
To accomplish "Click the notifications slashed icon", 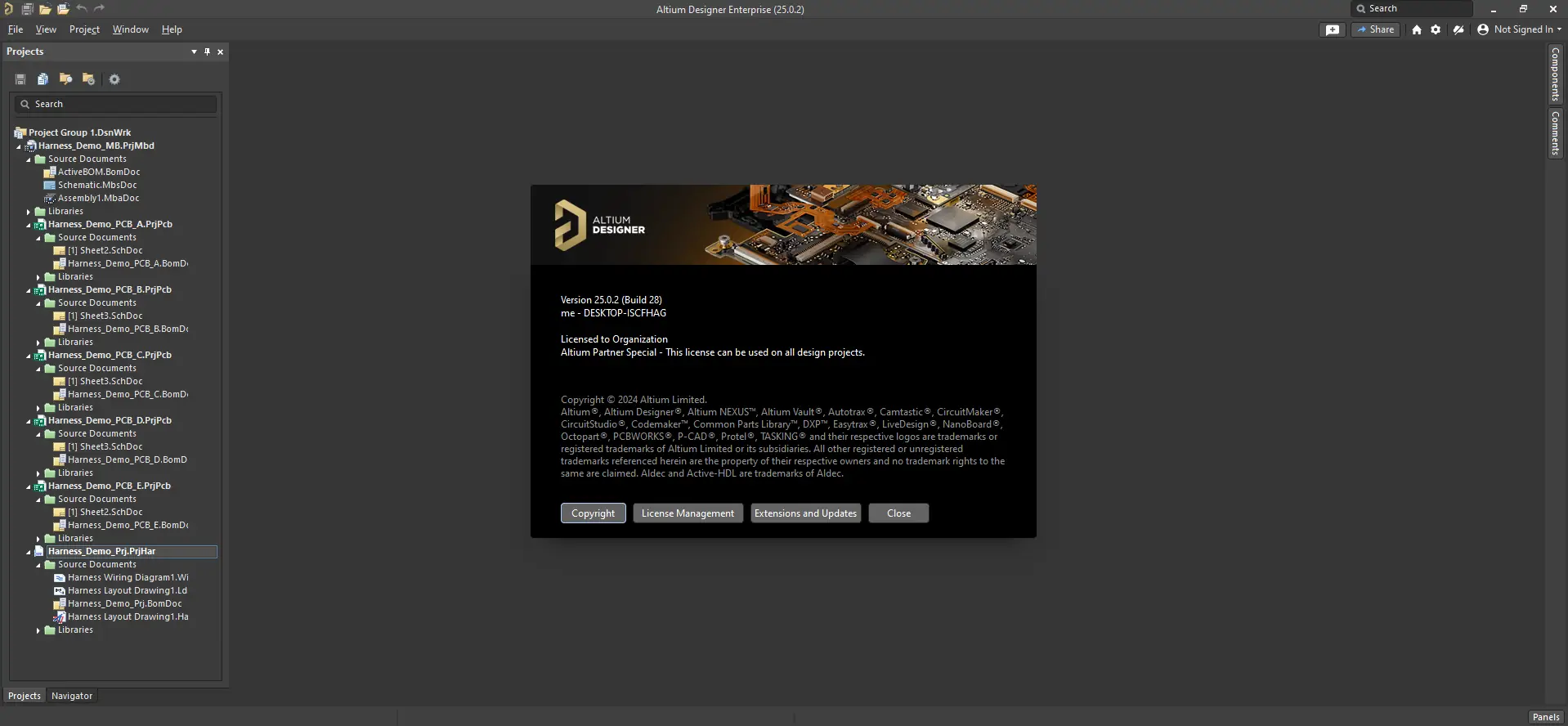I will 1458,29.
